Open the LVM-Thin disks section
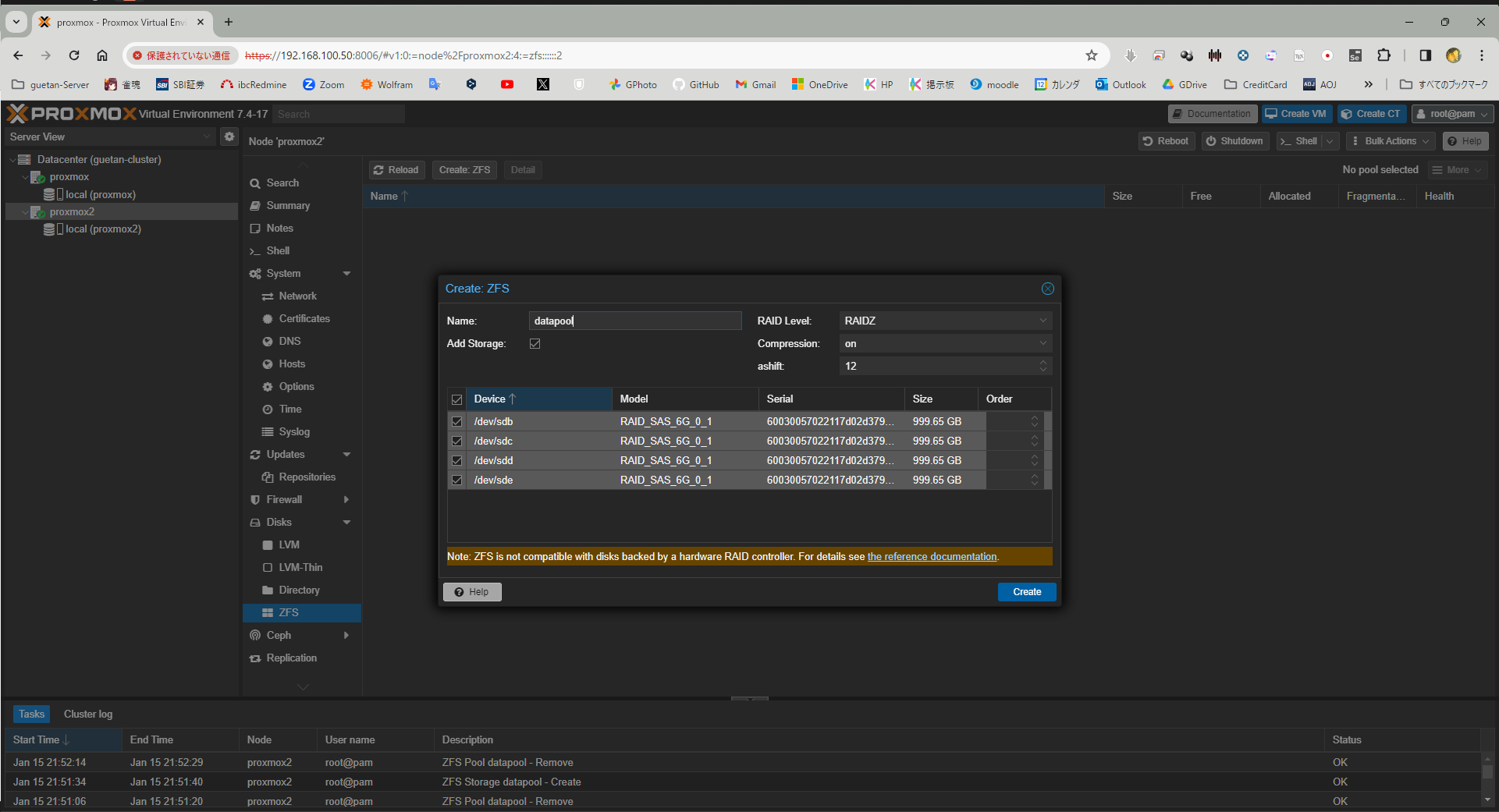The width and height of the screenshot is (1499, 812). click(300, 568)
